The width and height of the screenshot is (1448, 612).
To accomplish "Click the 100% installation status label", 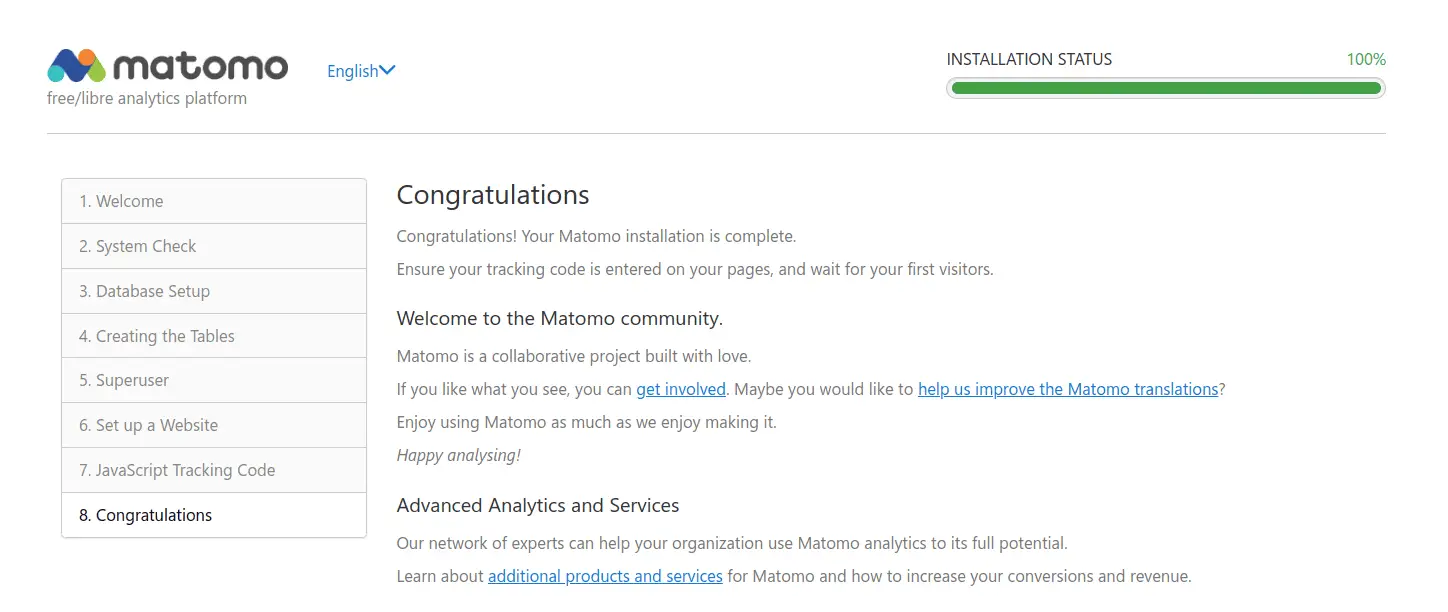I will pyautogui.click(x=1366, y=59).
